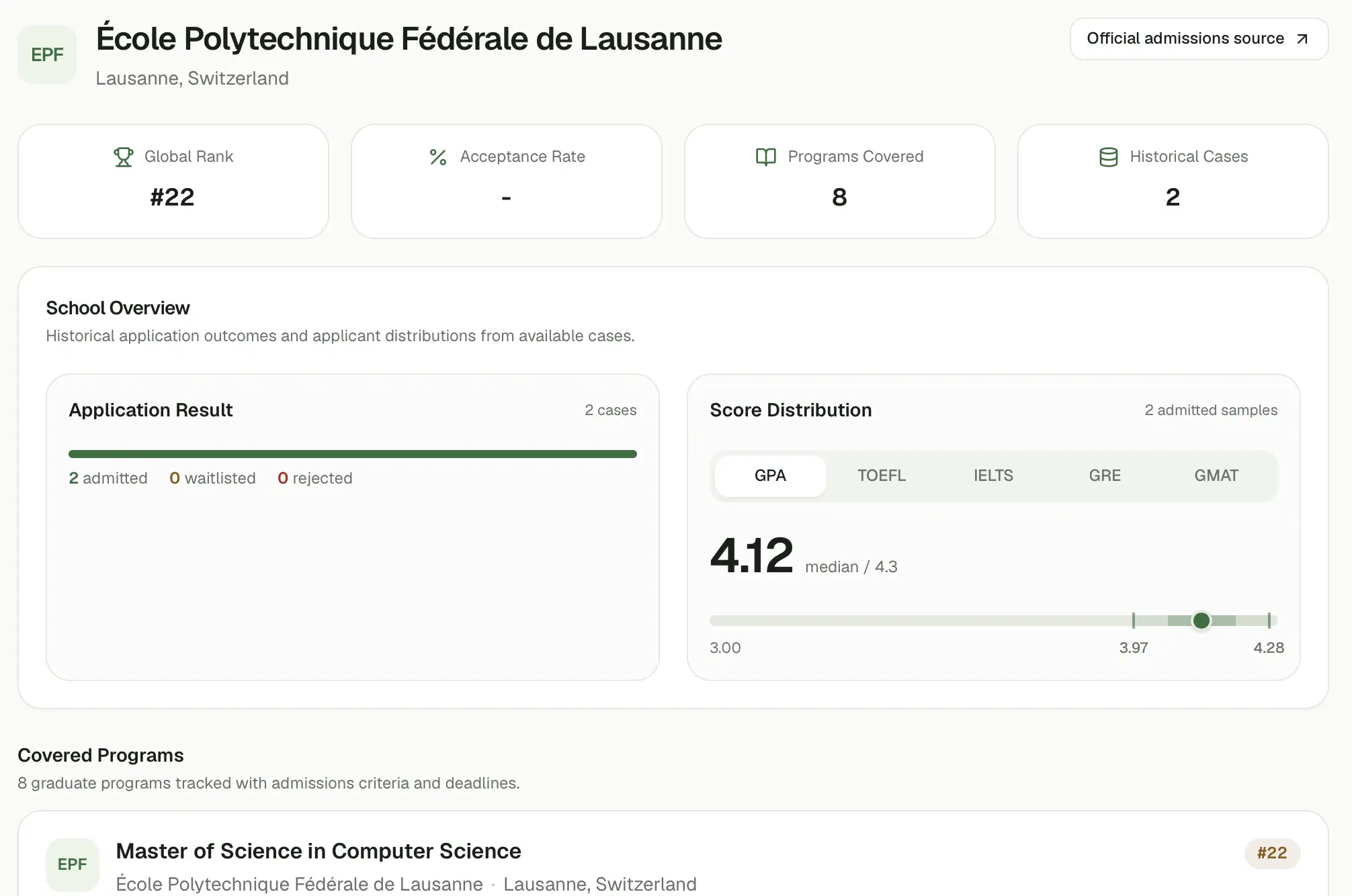Click the median marker on GPA slider
This screenshot has height=896, width=1352.
tap(1201, 621)
